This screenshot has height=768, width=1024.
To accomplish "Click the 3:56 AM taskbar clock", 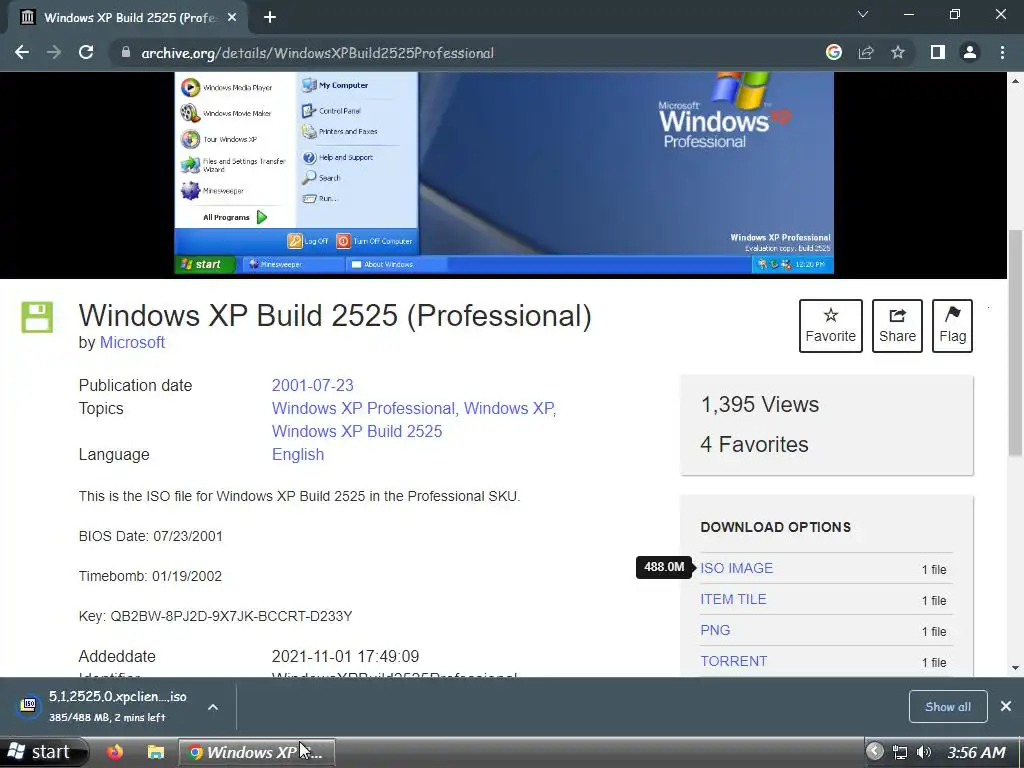I will (x=976, y=752).
